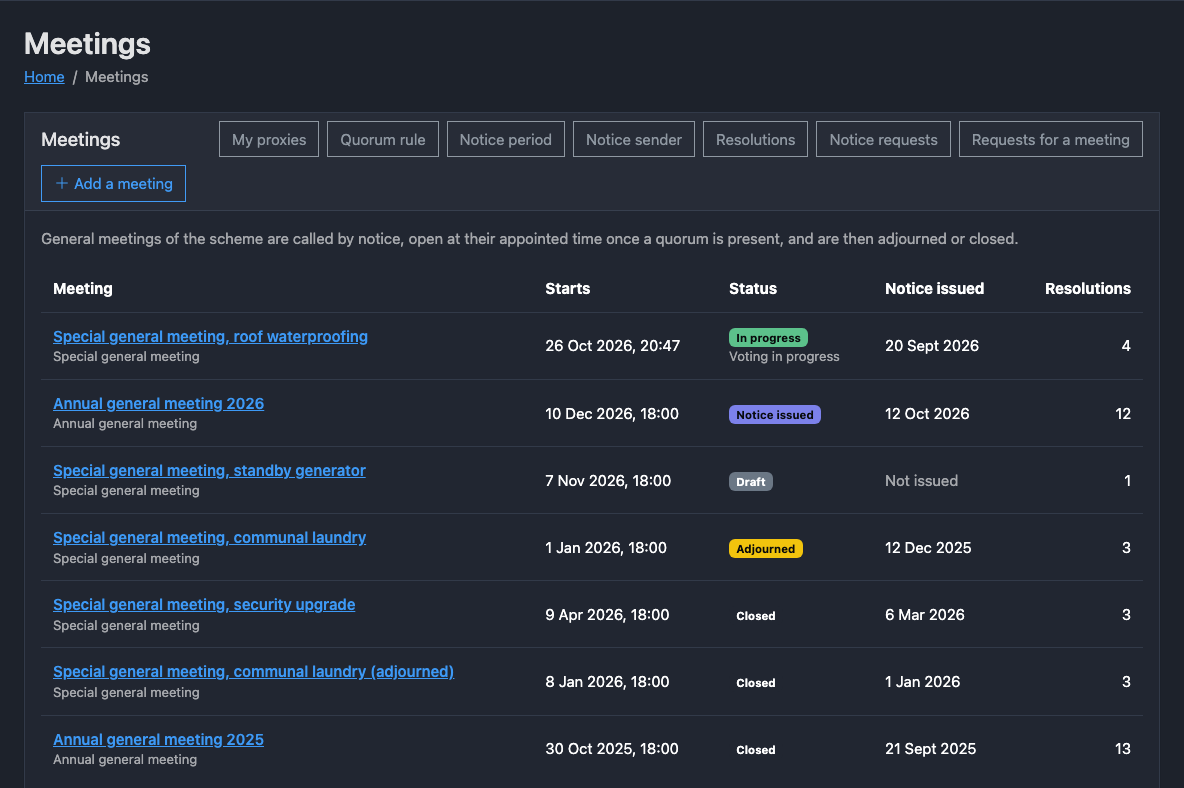Screen dimensions: 1184x788
Task: Click Closed badge for security upgrade row
Action: coord(756,616)
